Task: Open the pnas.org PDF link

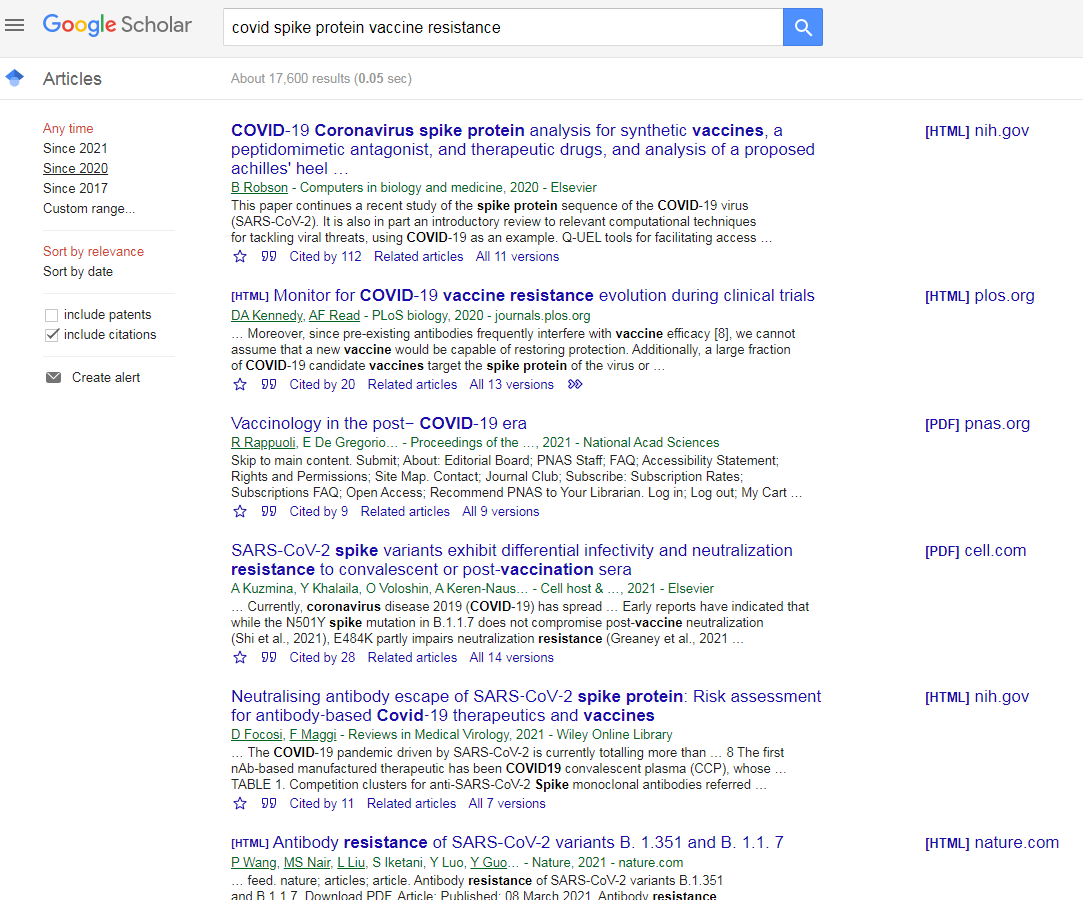Action: [x=977, y=423]
